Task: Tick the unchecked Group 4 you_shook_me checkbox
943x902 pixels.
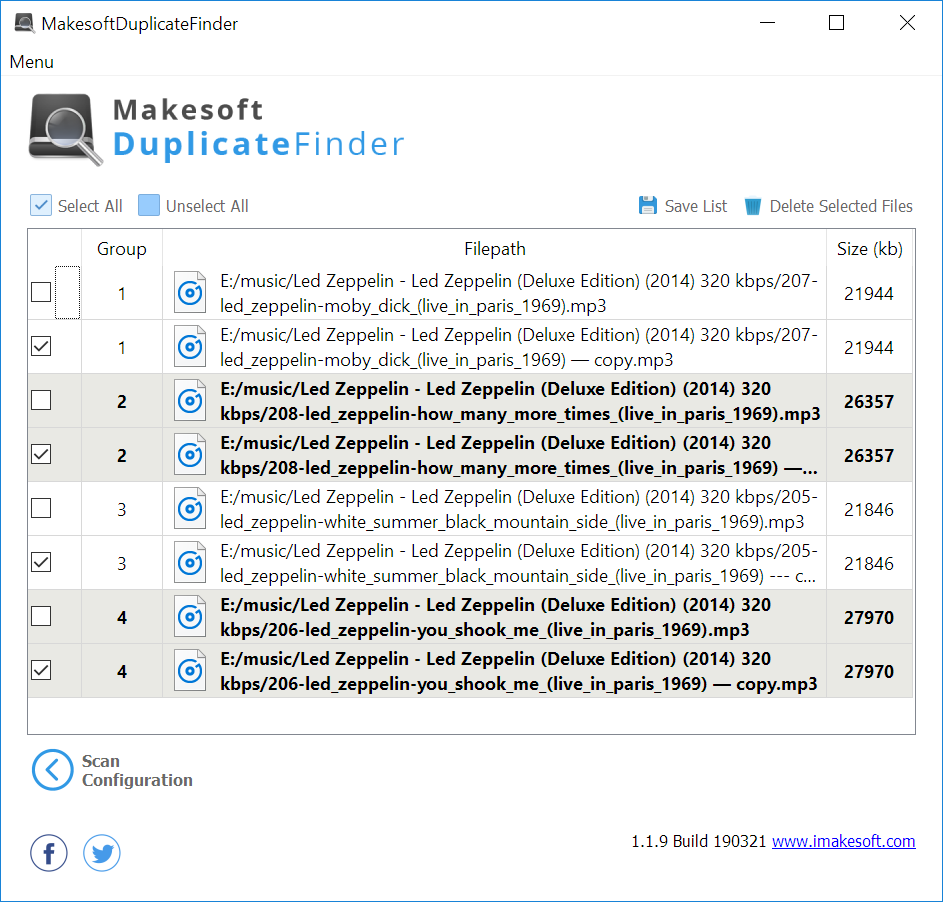Action: coord(41,617)
